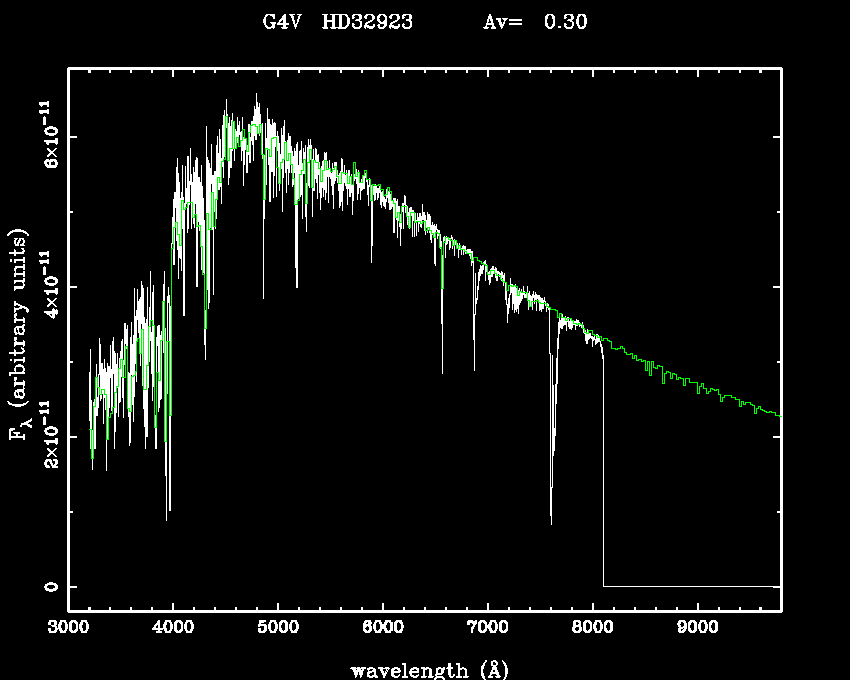The width and height of the screenshot is (850, 680).
Task: Click the Av= 0.30 extinction value
Action: click(535, 22)
